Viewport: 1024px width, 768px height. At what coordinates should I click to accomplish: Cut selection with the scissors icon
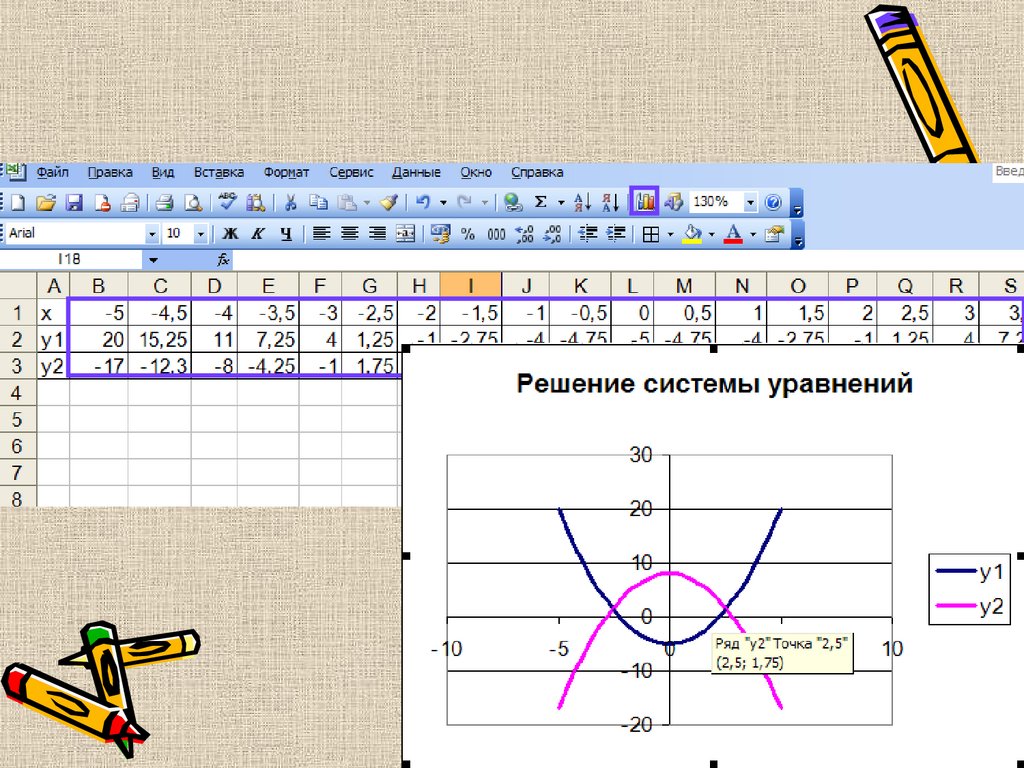(290, 203)
